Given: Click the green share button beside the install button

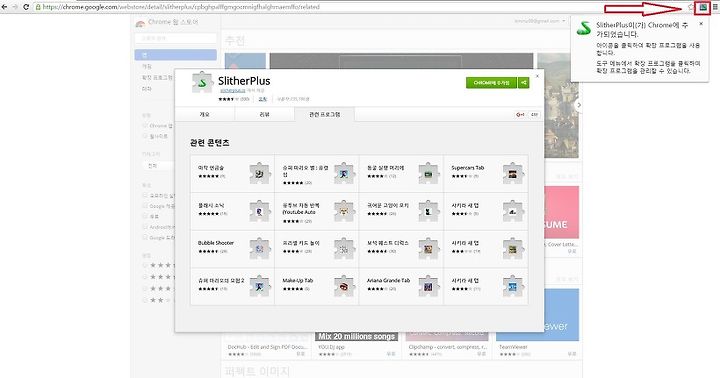Looking at the screenshot, I should (x=523, y=83).
